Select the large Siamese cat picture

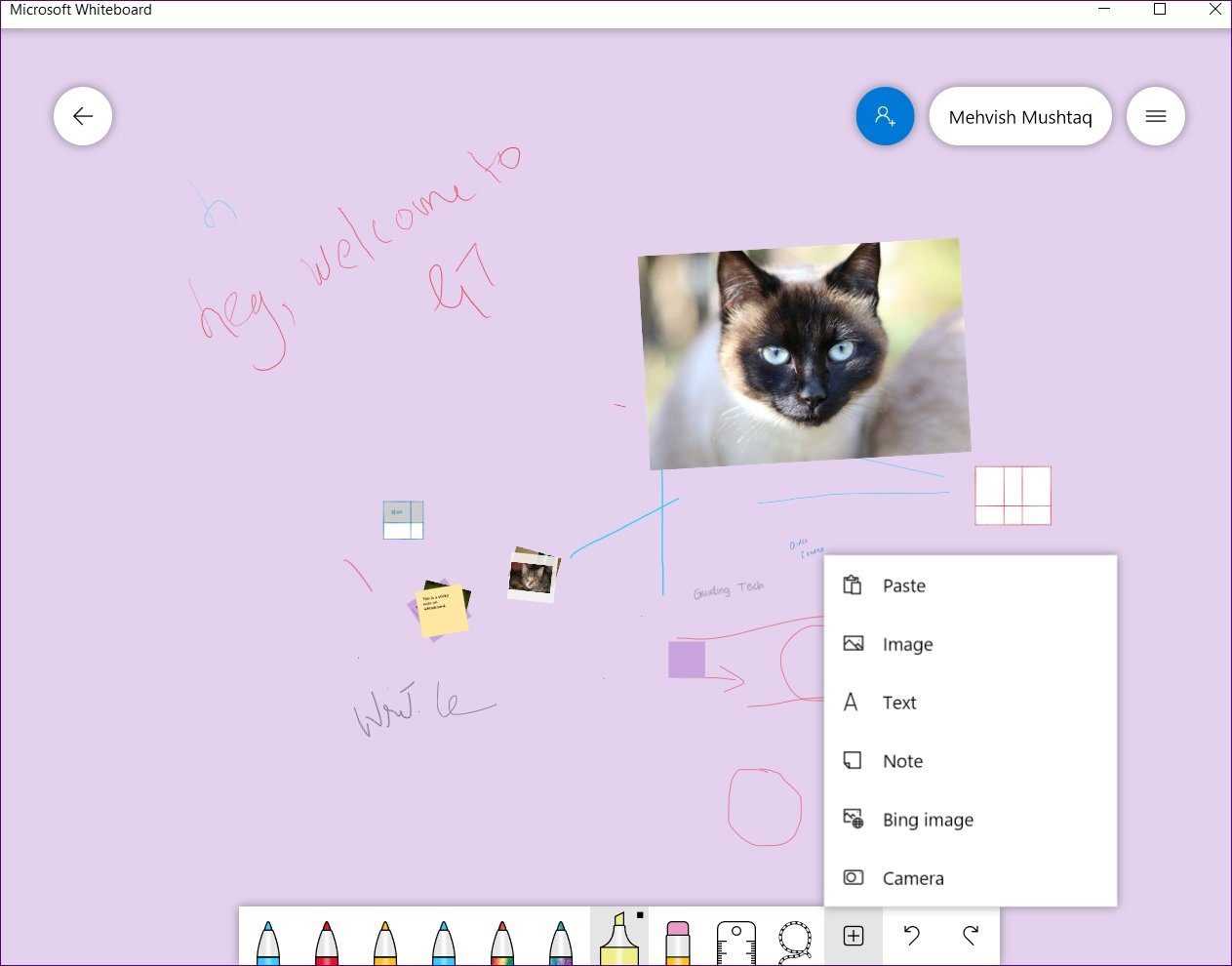[x=805, y=353]
